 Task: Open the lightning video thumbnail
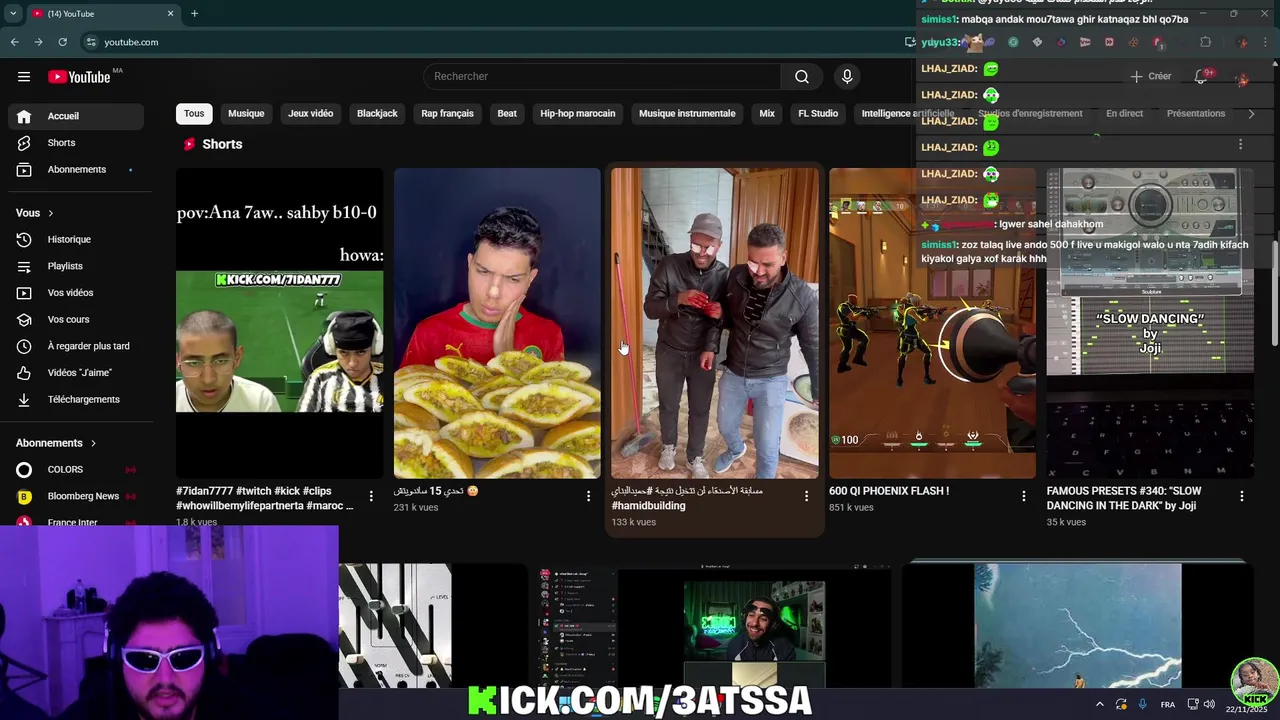point(1077,626)
